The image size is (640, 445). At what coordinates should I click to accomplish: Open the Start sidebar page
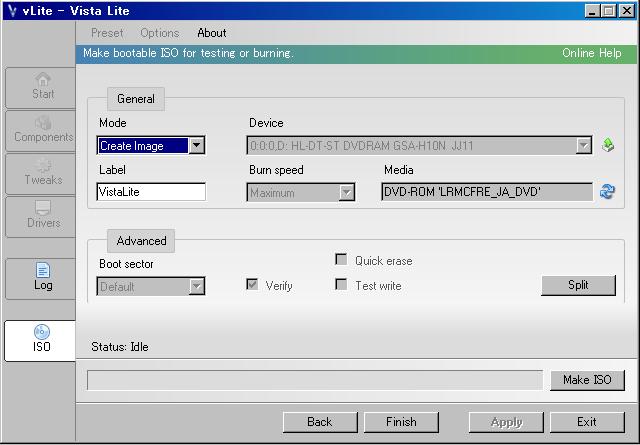(x=41, y=88)
